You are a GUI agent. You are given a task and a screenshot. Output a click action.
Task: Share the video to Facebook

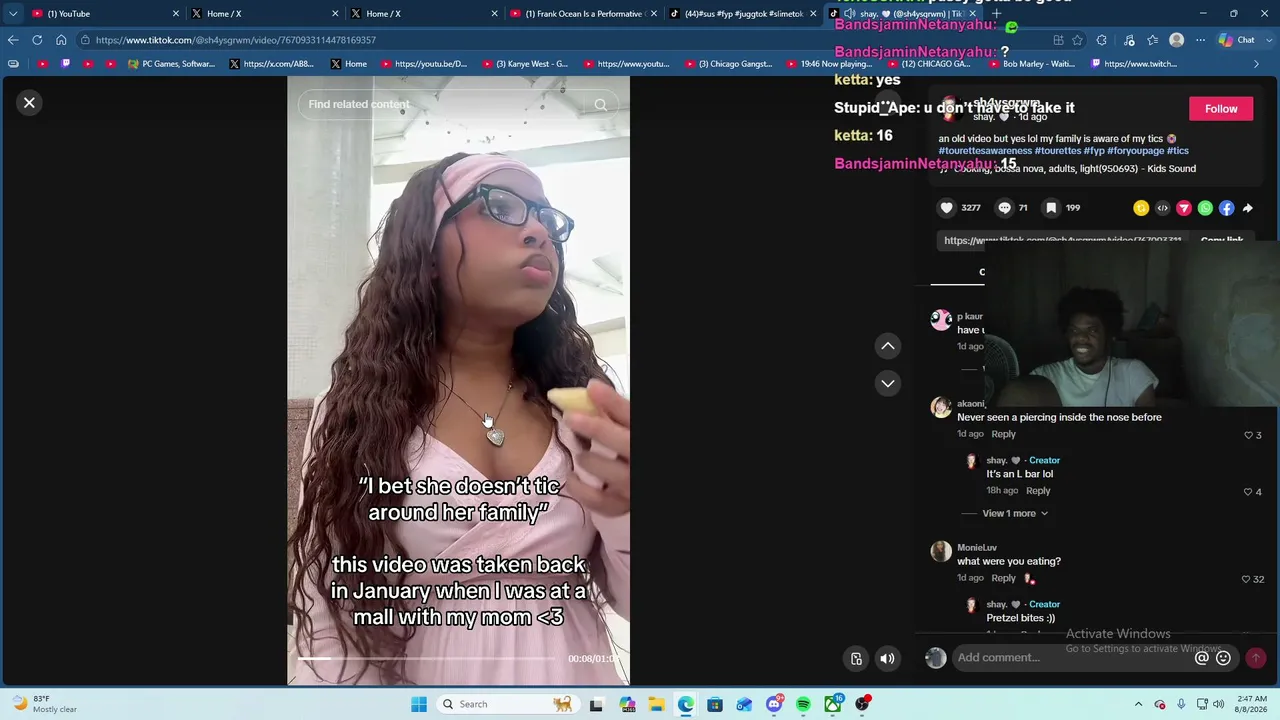1226,208
